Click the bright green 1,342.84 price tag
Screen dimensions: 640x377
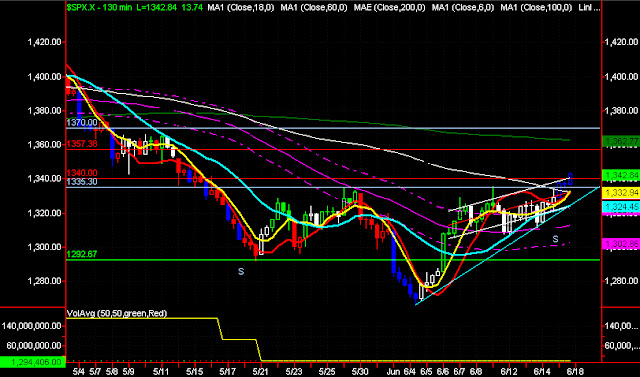point(620,175)
